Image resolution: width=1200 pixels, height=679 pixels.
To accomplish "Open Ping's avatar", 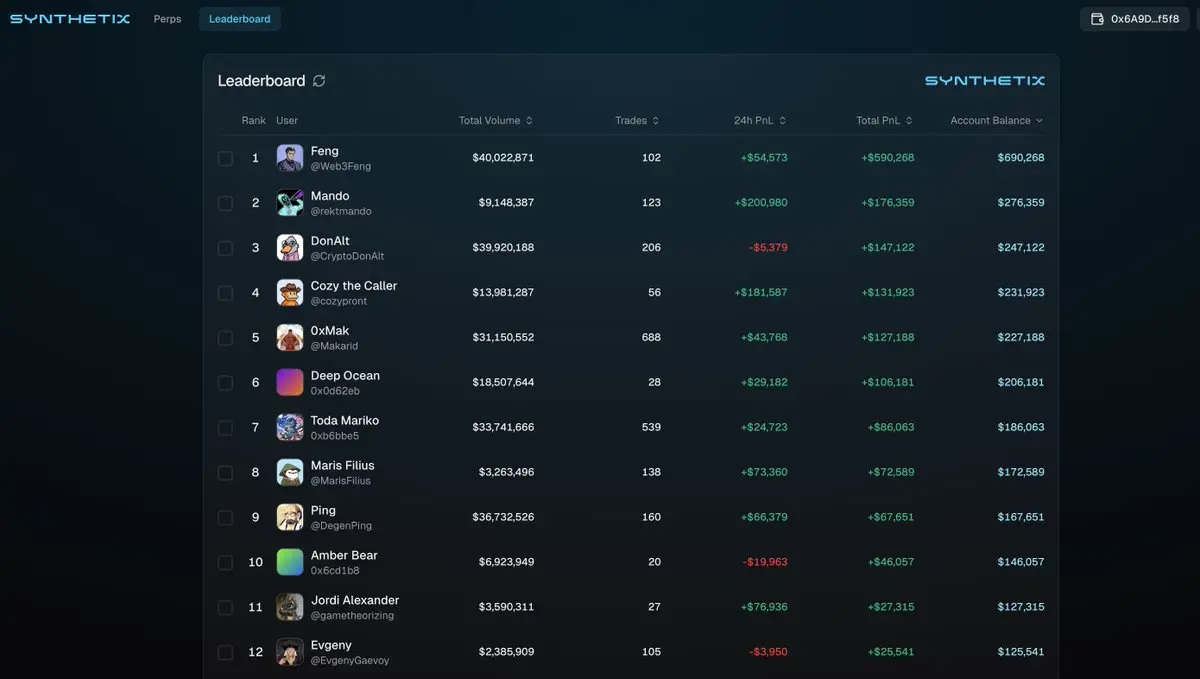I will [x=290, y=517].
